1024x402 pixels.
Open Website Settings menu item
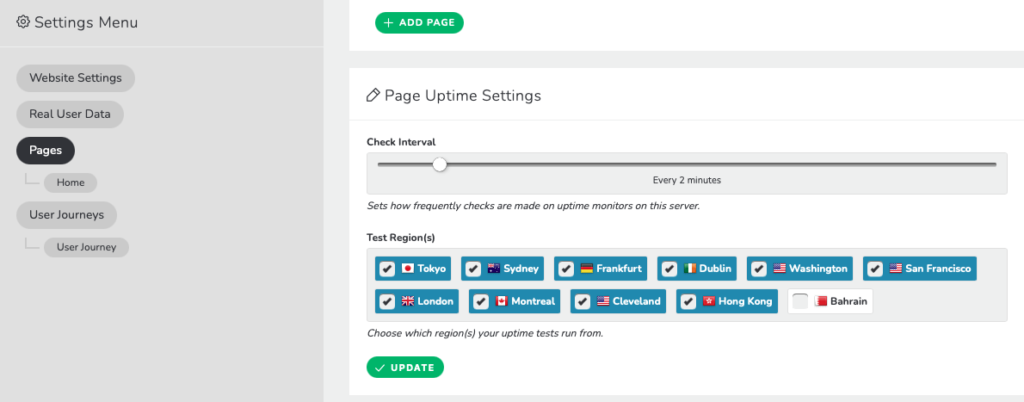76,78
